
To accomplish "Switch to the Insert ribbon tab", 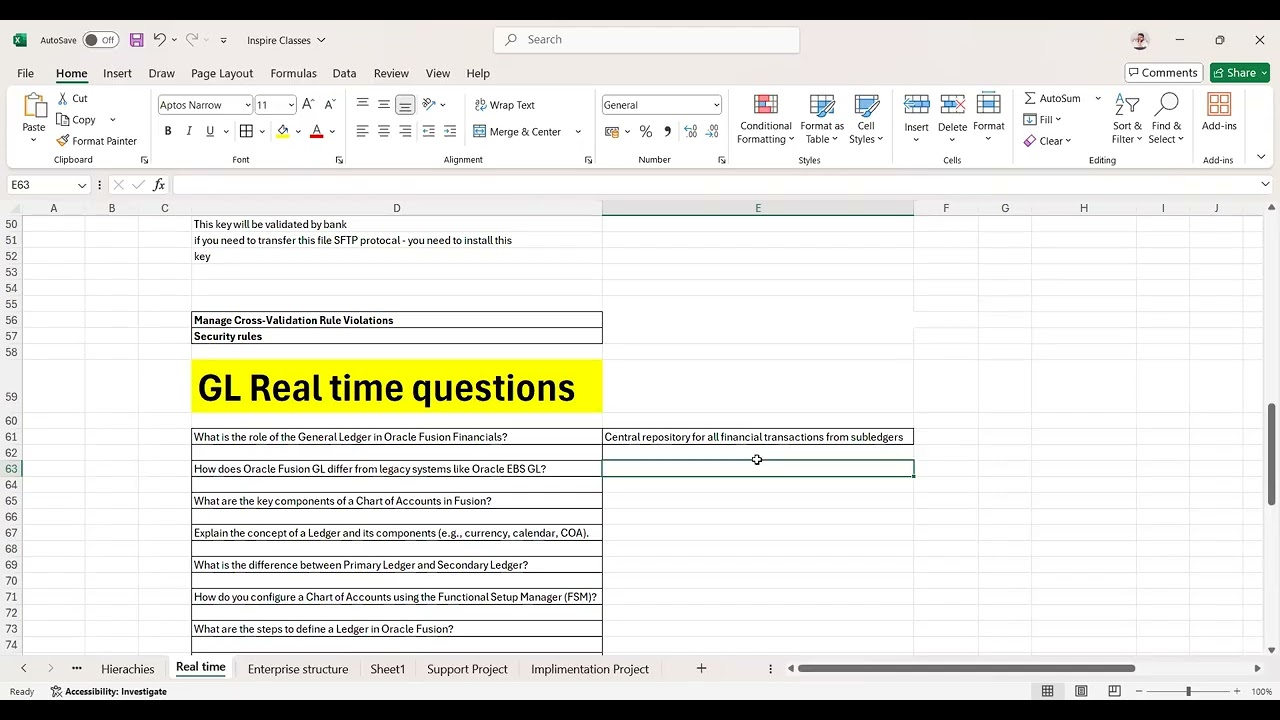I will pos(117,73).
